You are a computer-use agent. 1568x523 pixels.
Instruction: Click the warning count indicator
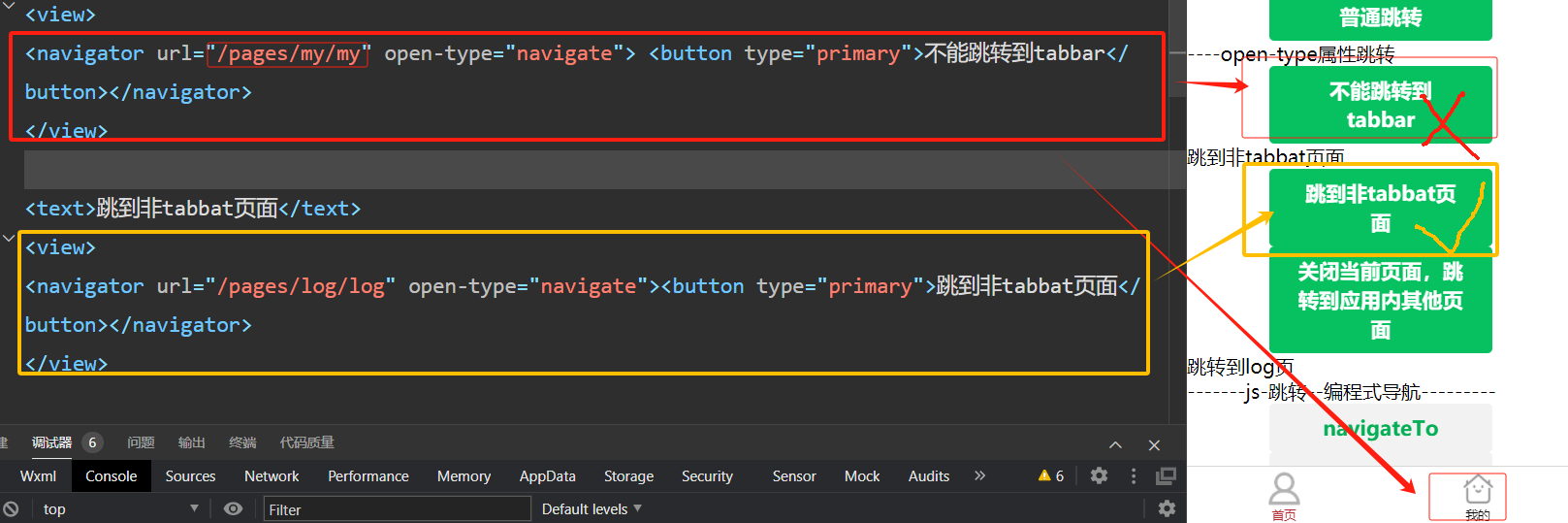point(1050,475)
